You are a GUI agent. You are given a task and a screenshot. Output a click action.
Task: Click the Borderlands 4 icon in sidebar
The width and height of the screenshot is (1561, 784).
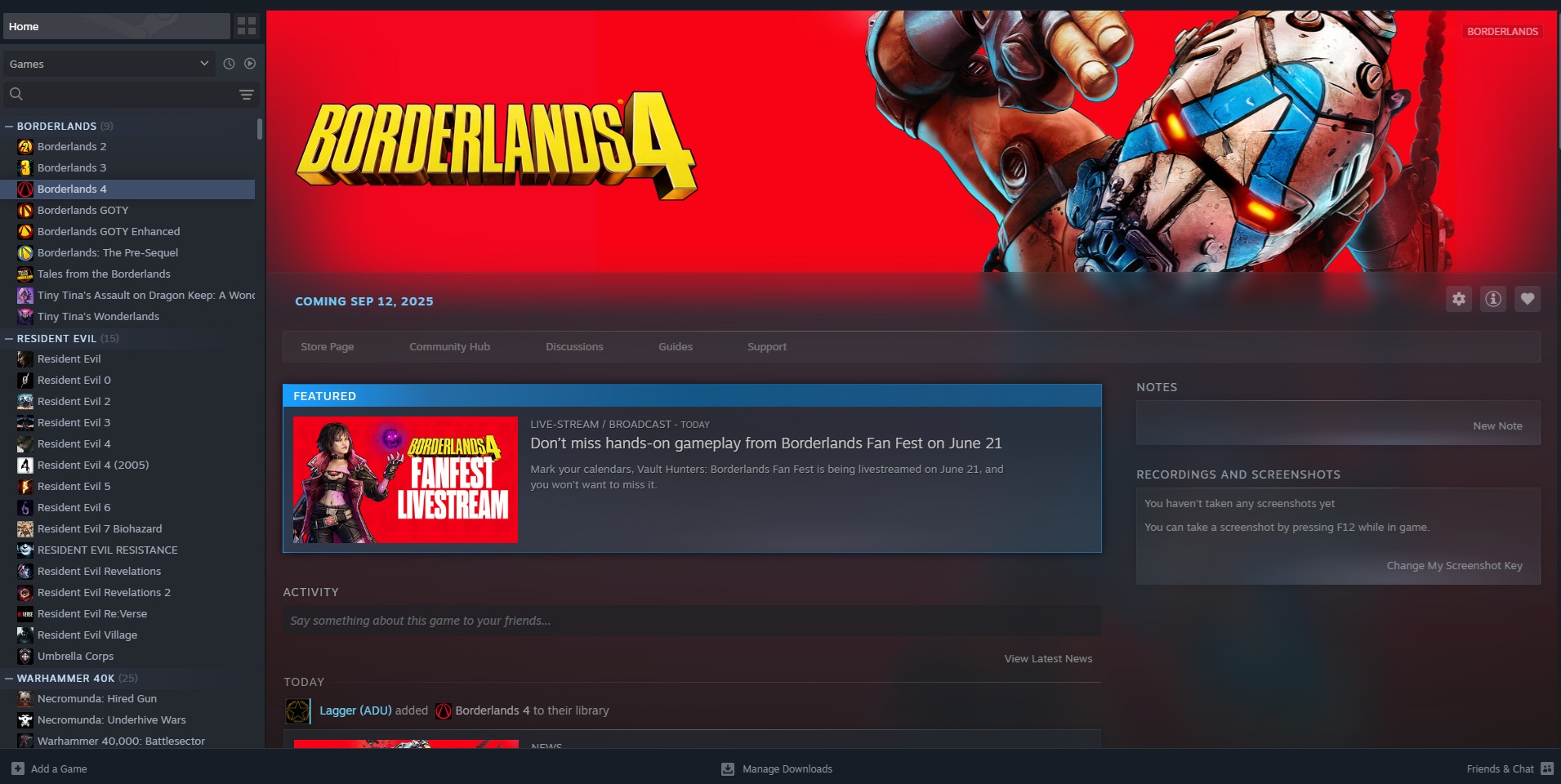point(25,189)
